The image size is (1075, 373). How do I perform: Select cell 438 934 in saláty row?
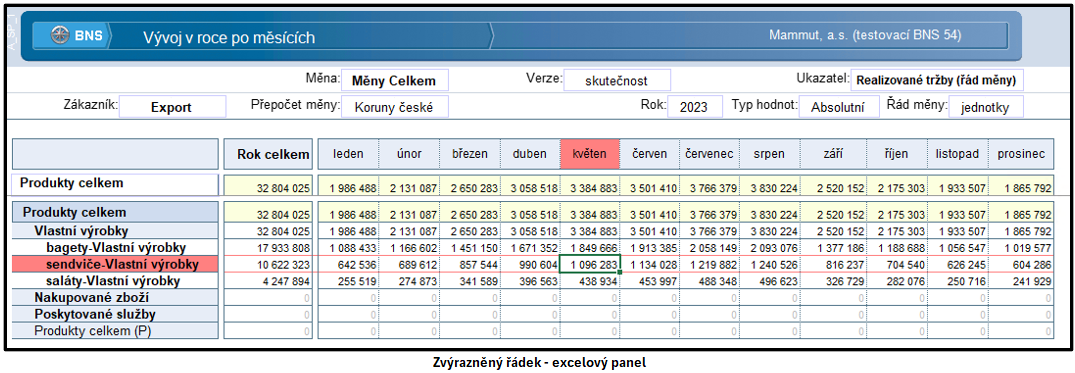pos(590,280)
